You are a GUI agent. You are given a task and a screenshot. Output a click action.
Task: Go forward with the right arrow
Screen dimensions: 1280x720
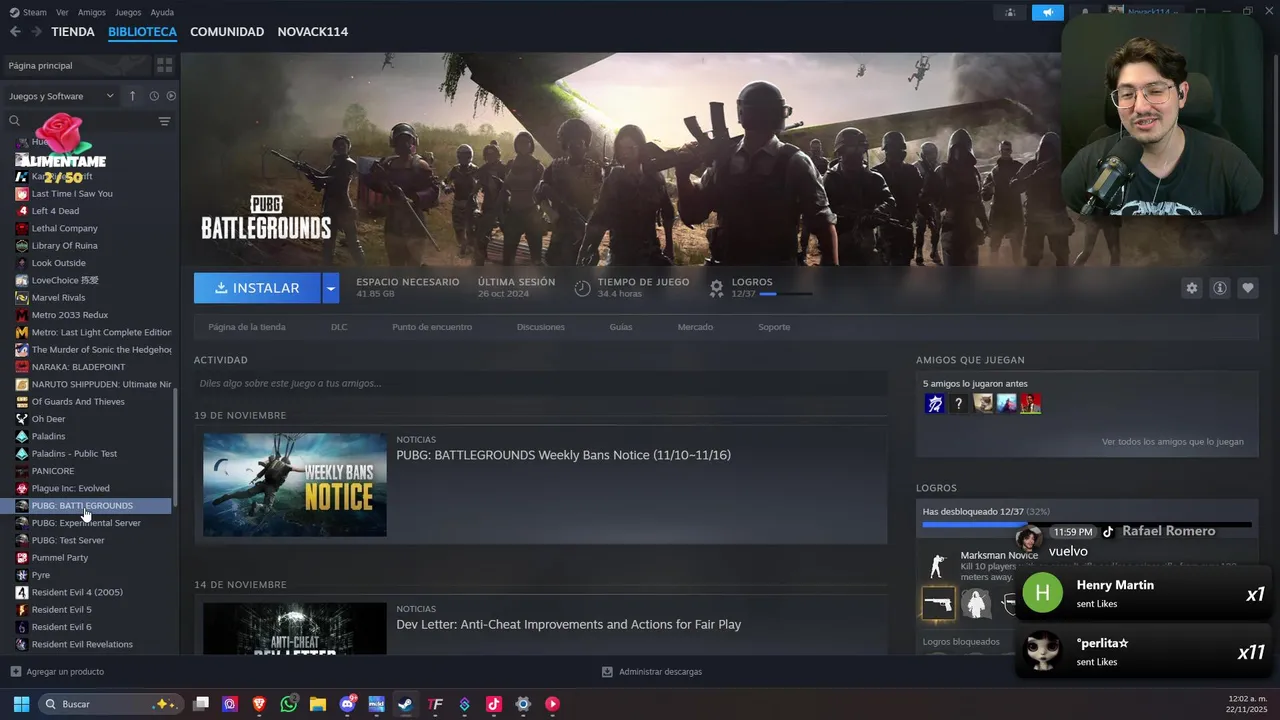pyautogui.click(x=36, y=32)
